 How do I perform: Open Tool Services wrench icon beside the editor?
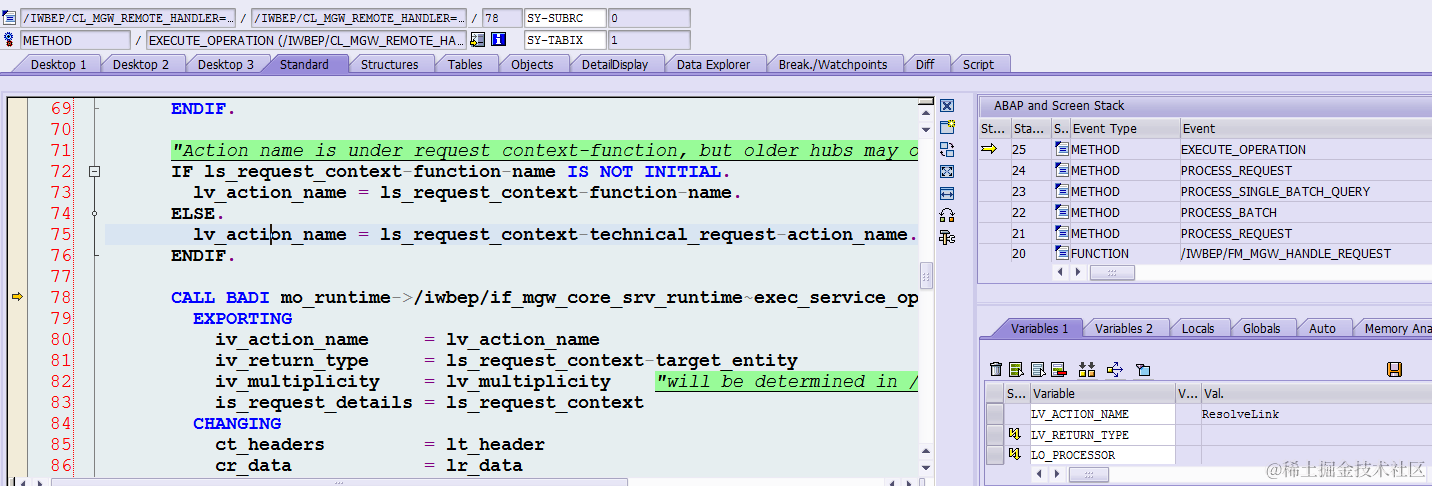tap(947, 237)
